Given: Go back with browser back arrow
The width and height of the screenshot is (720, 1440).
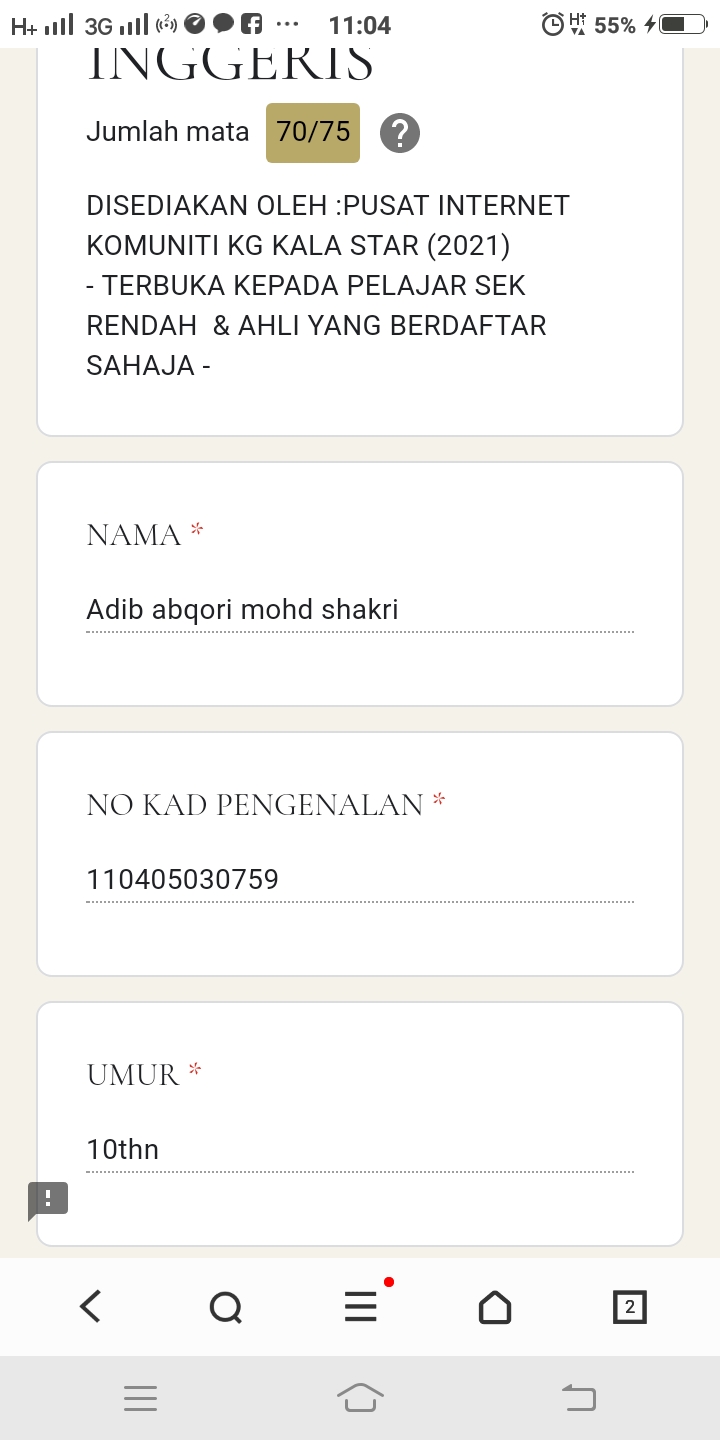Looking at the screenshot, I should (x=91, y=1306).
